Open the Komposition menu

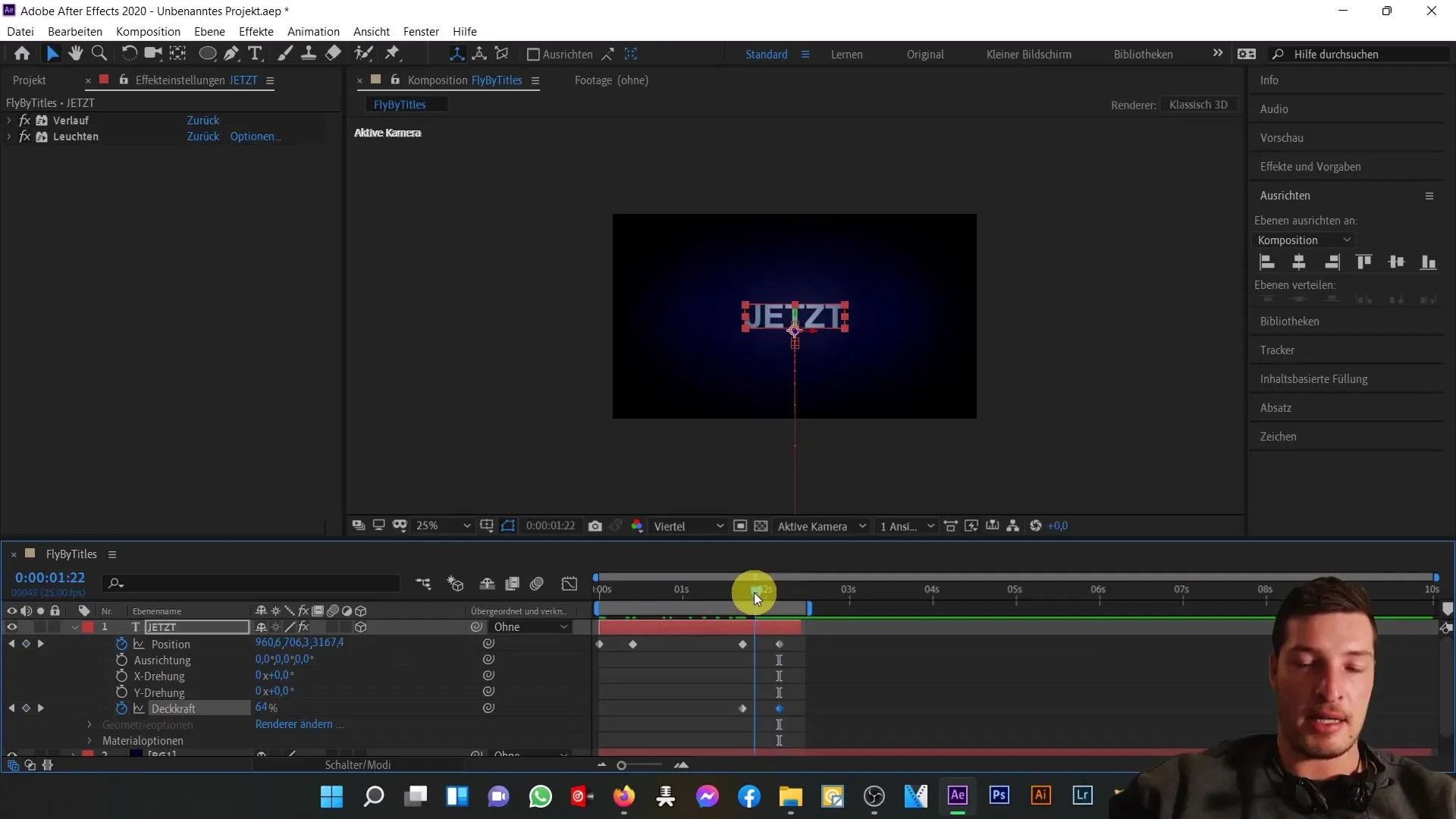pos(148,31)
